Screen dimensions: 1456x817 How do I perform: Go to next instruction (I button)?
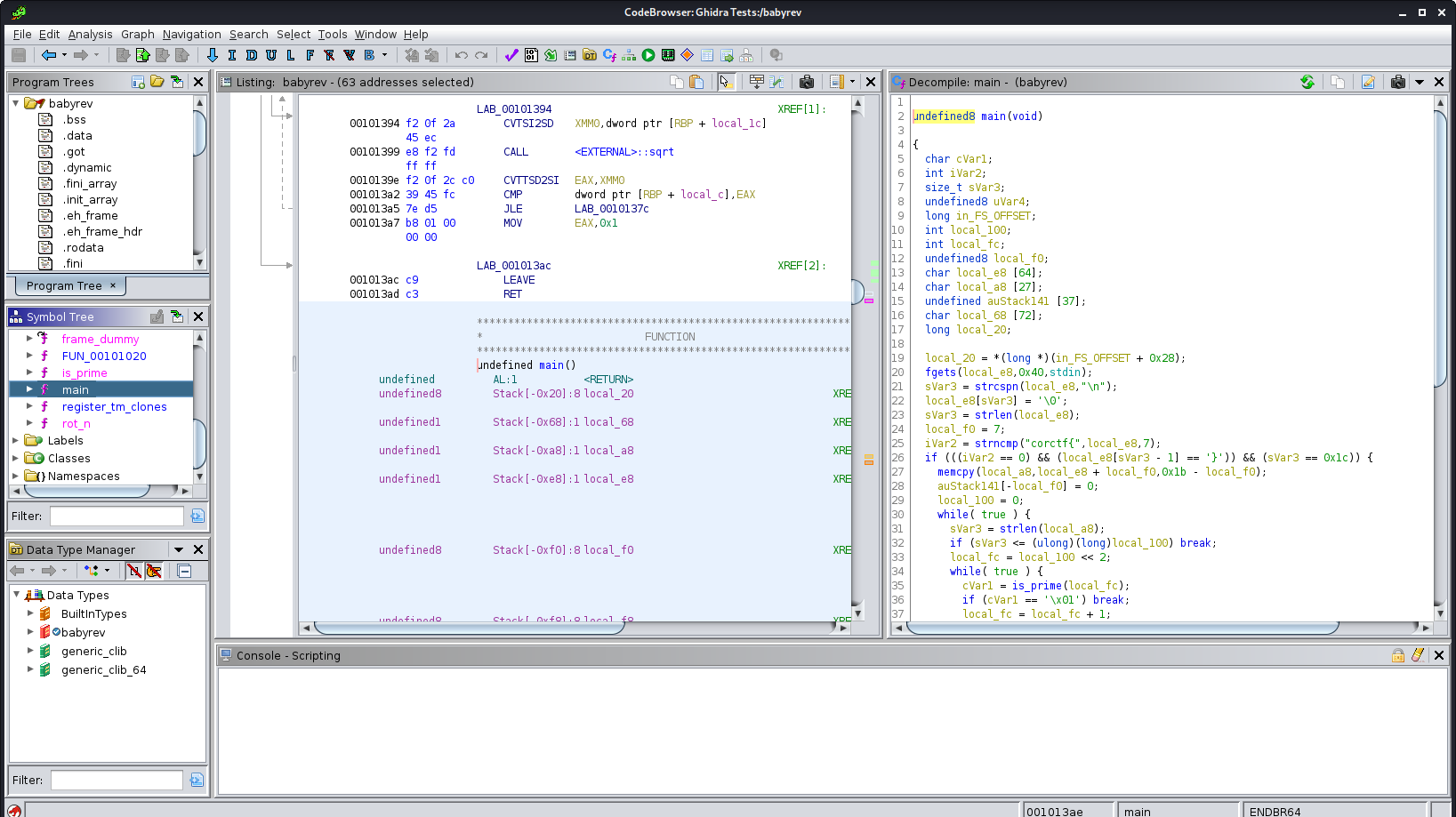232,55
